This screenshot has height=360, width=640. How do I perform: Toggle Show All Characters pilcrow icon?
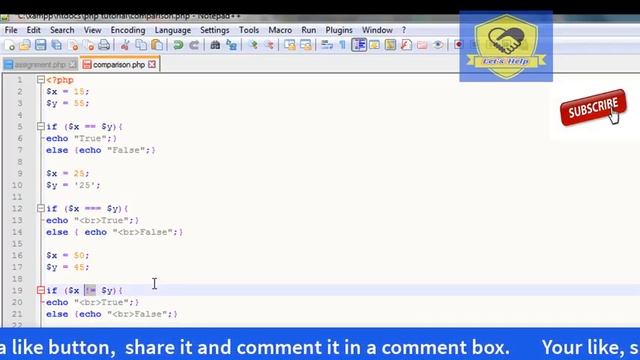pyautogui.click(x=342, y=45)
